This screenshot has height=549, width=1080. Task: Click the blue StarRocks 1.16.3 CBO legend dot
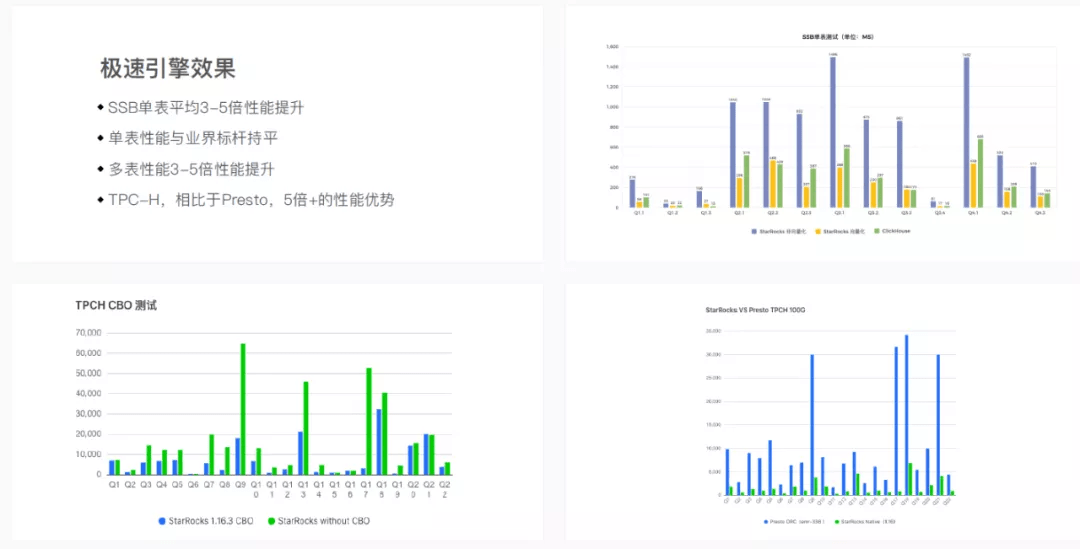(x=162, y=520)
